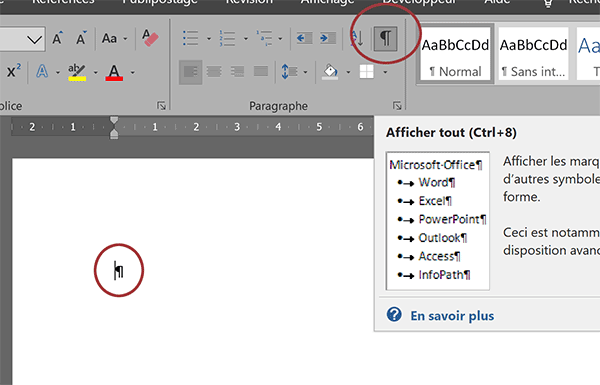Screen dimensions: 600x385
Task: Apply red font color
Action: pos(114,72)
